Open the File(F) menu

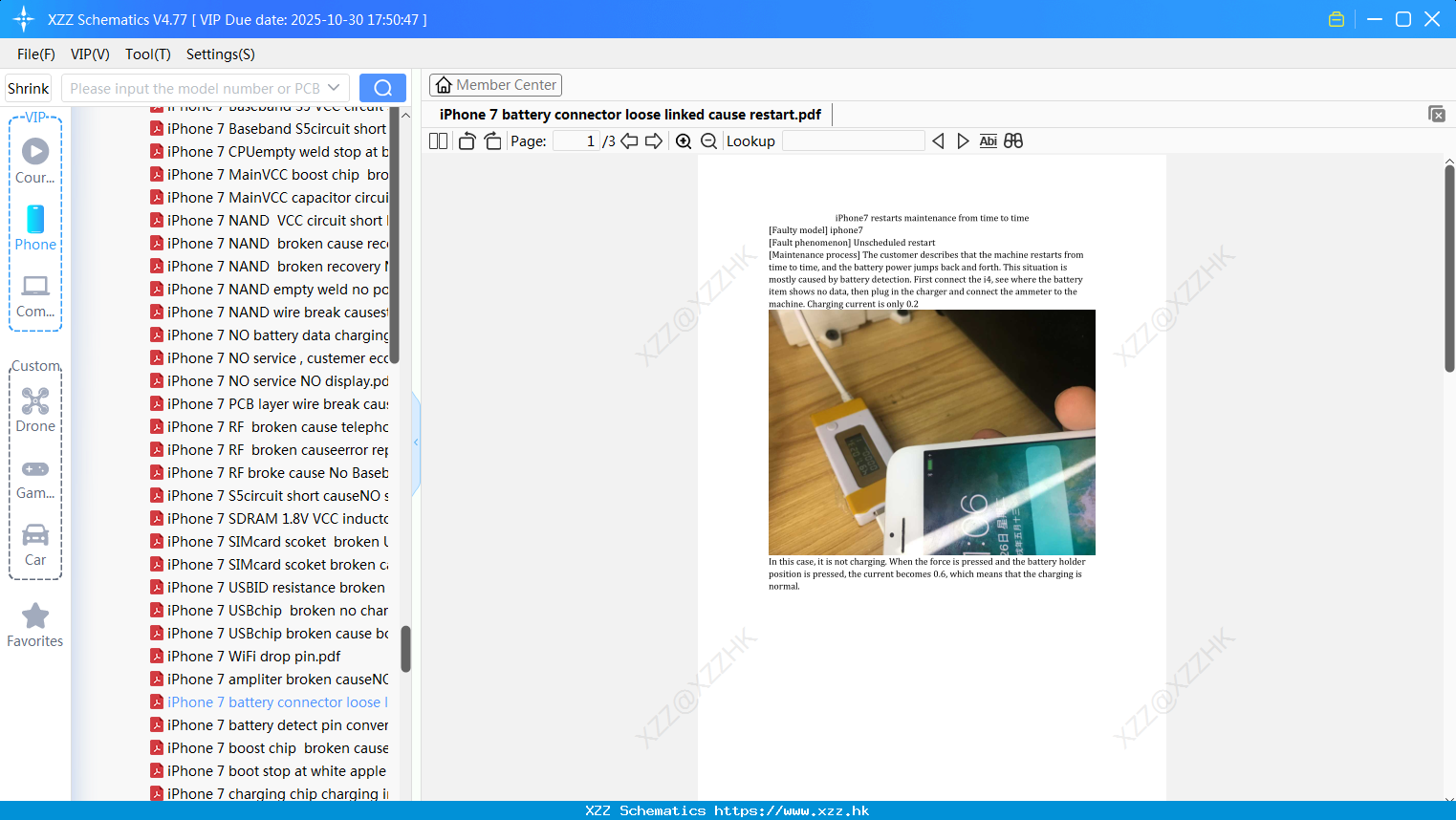pyautogui.click(x=36, y=54)
